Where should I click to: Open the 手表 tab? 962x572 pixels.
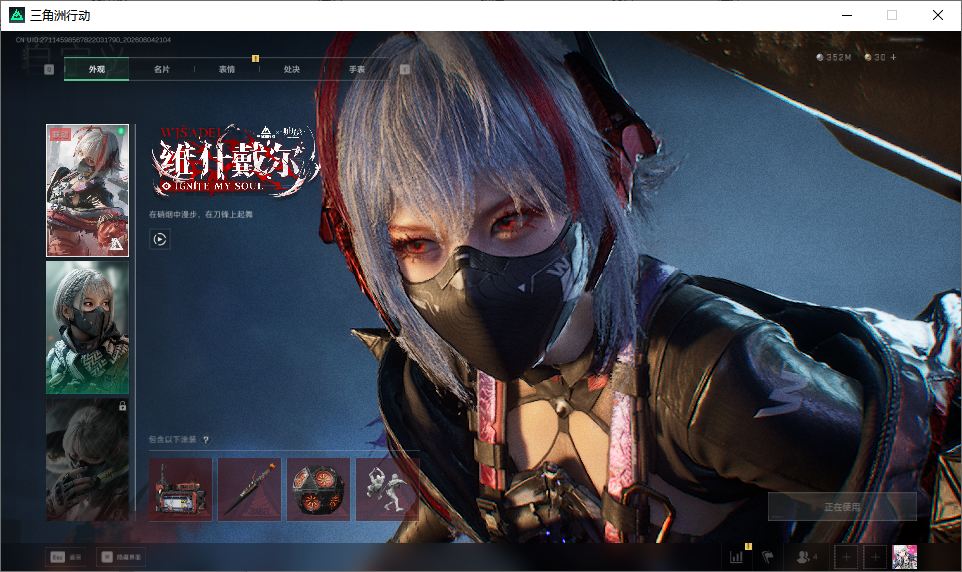point(357,69)
